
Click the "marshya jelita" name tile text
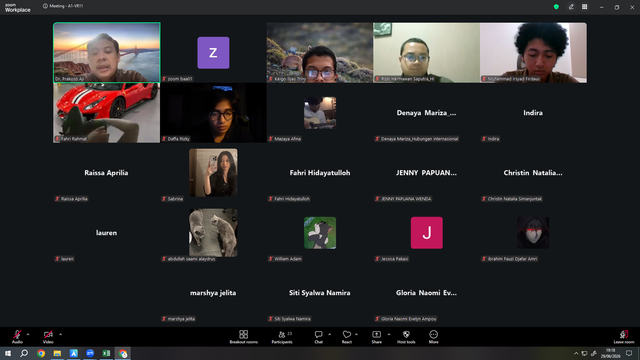(x=213, y=293)
